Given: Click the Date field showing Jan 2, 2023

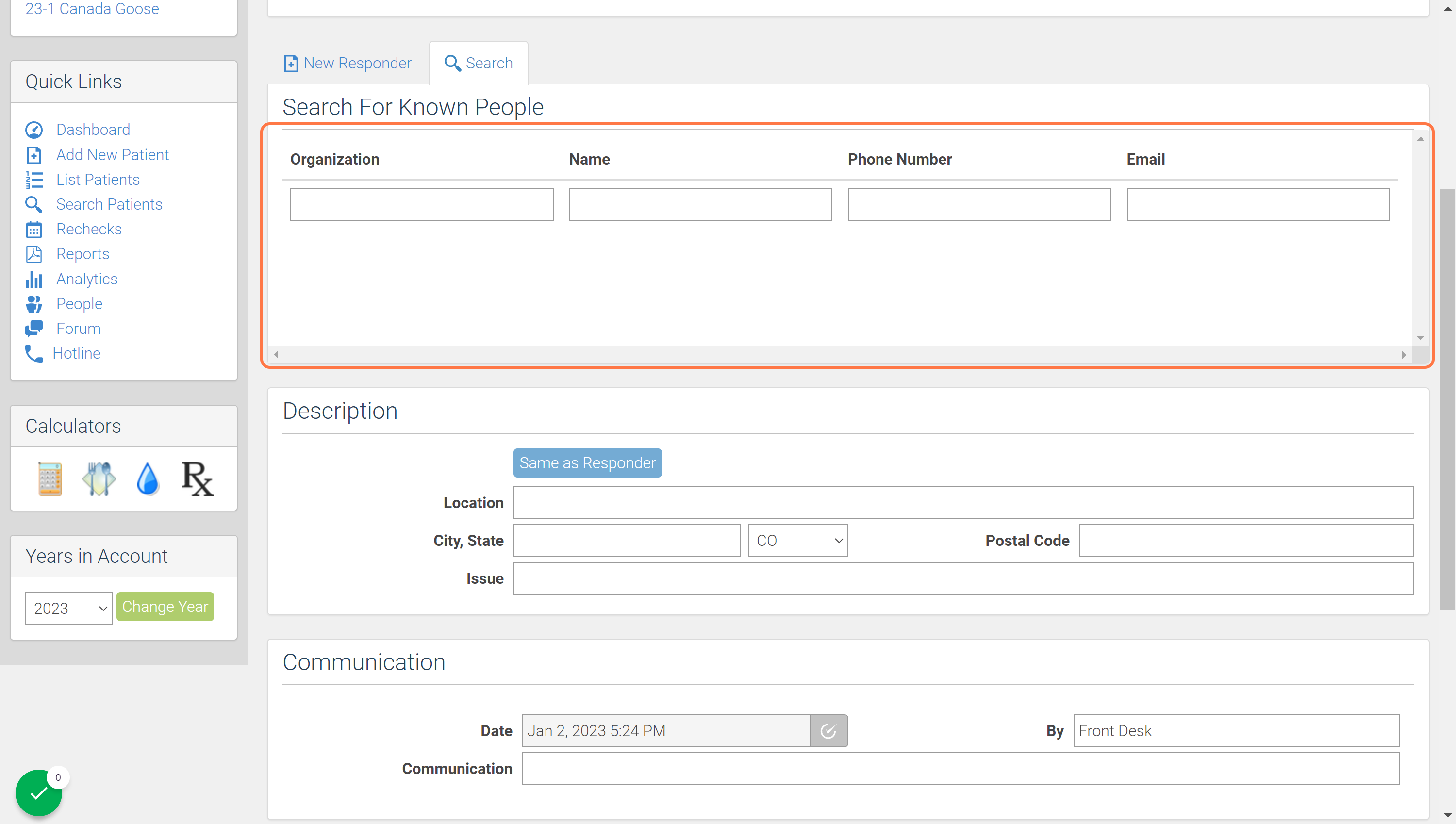Looking at the screenshot, I should pyautogui.click(x=666, y=731).
